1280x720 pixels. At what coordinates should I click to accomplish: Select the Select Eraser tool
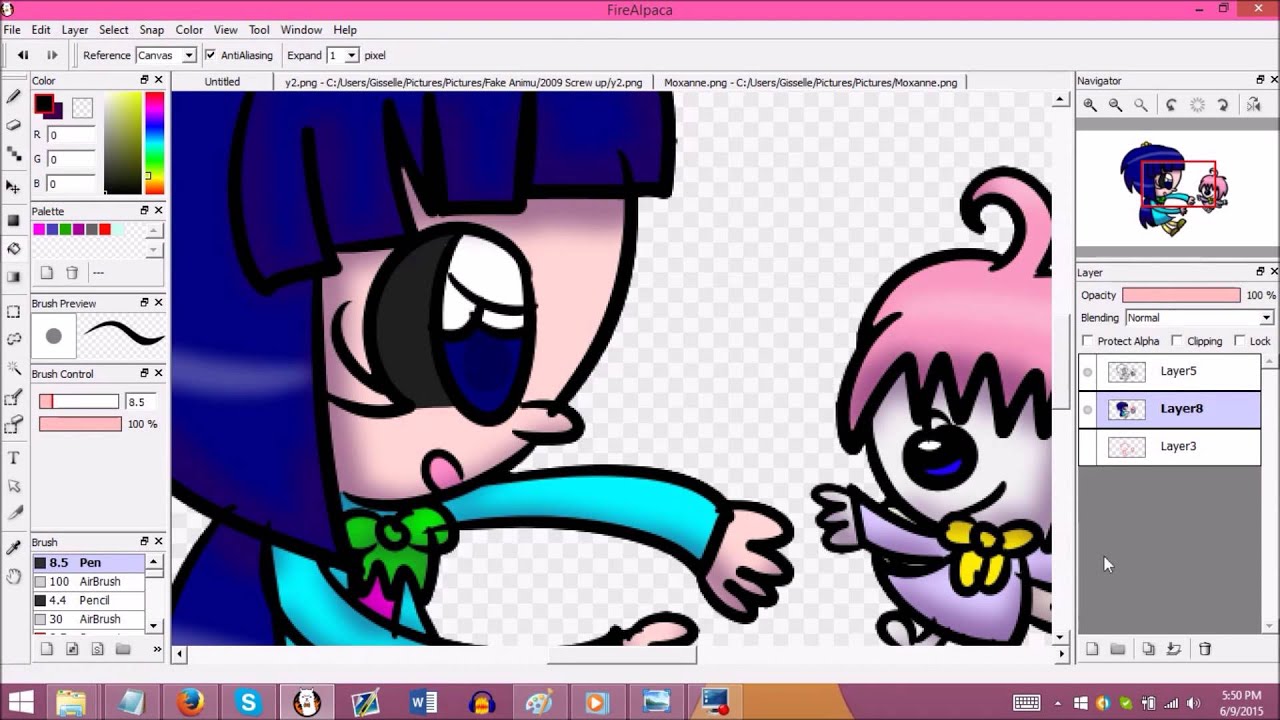point(13,426)
